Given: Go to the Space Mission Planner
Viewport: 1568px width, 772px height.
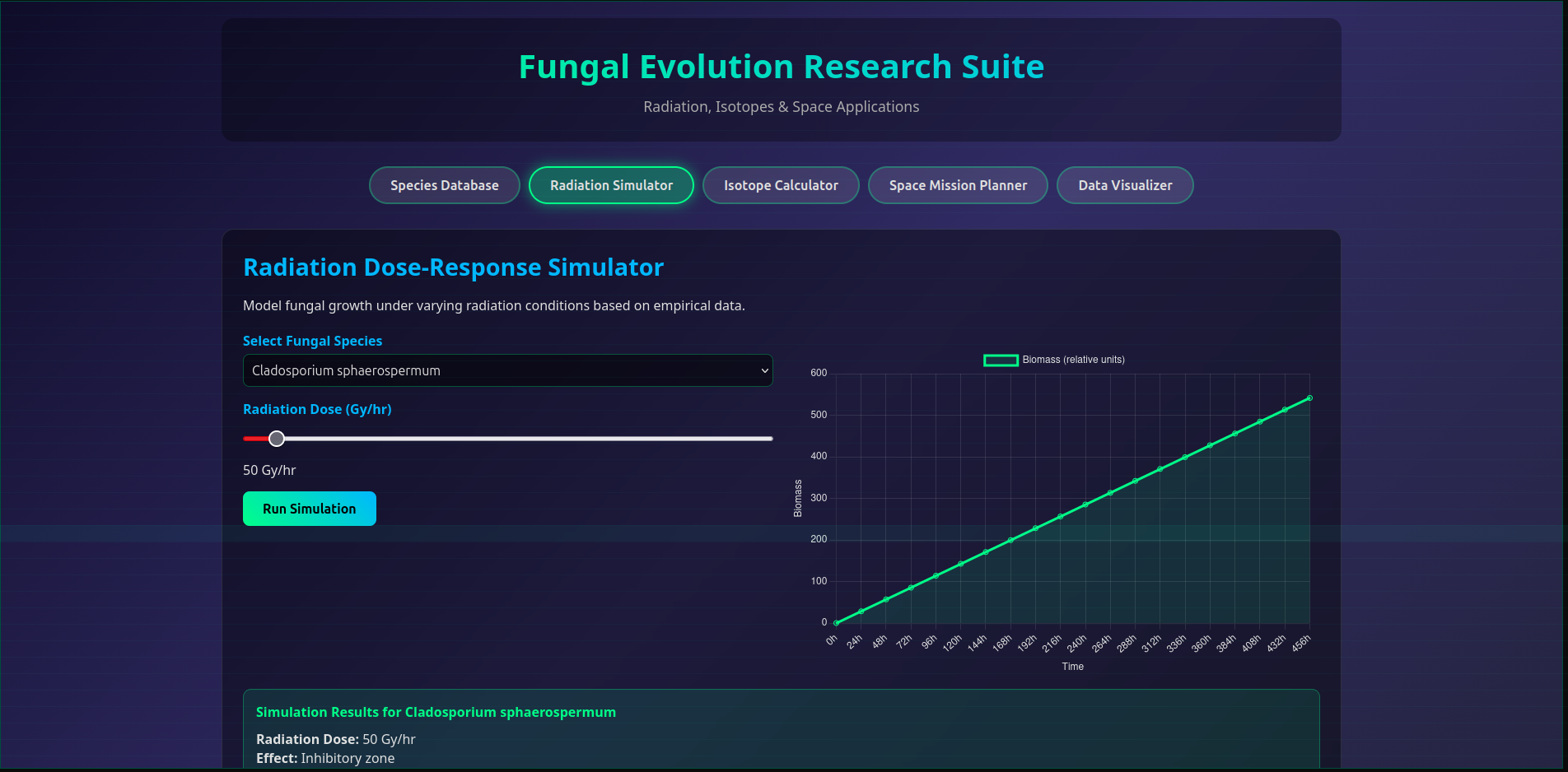Looking at the screenshot, I should [958, 185].
